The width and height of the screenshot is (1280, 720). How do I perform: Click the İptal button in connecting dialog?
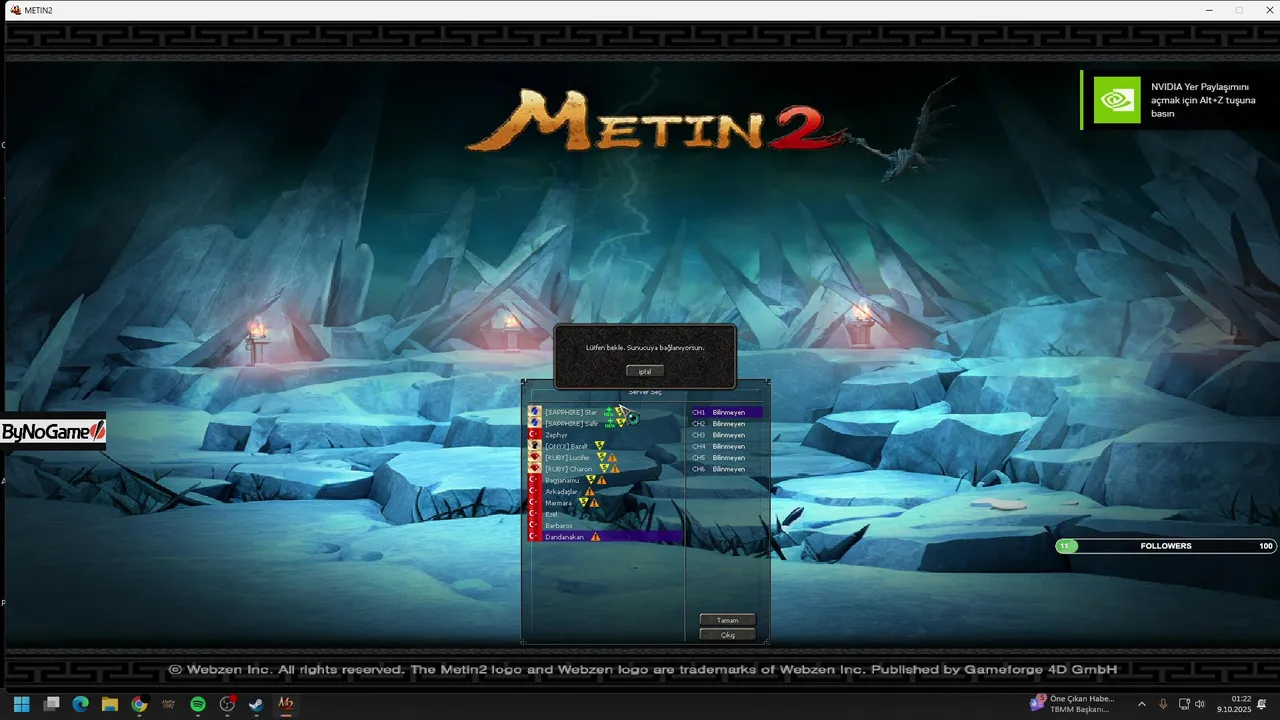click(x=645, y=371)
